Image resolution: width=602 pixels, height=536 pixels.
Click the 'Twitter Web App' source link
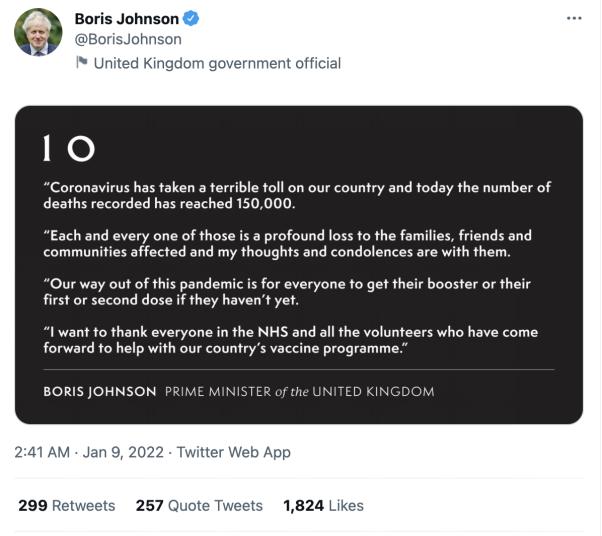click(234, 452)
